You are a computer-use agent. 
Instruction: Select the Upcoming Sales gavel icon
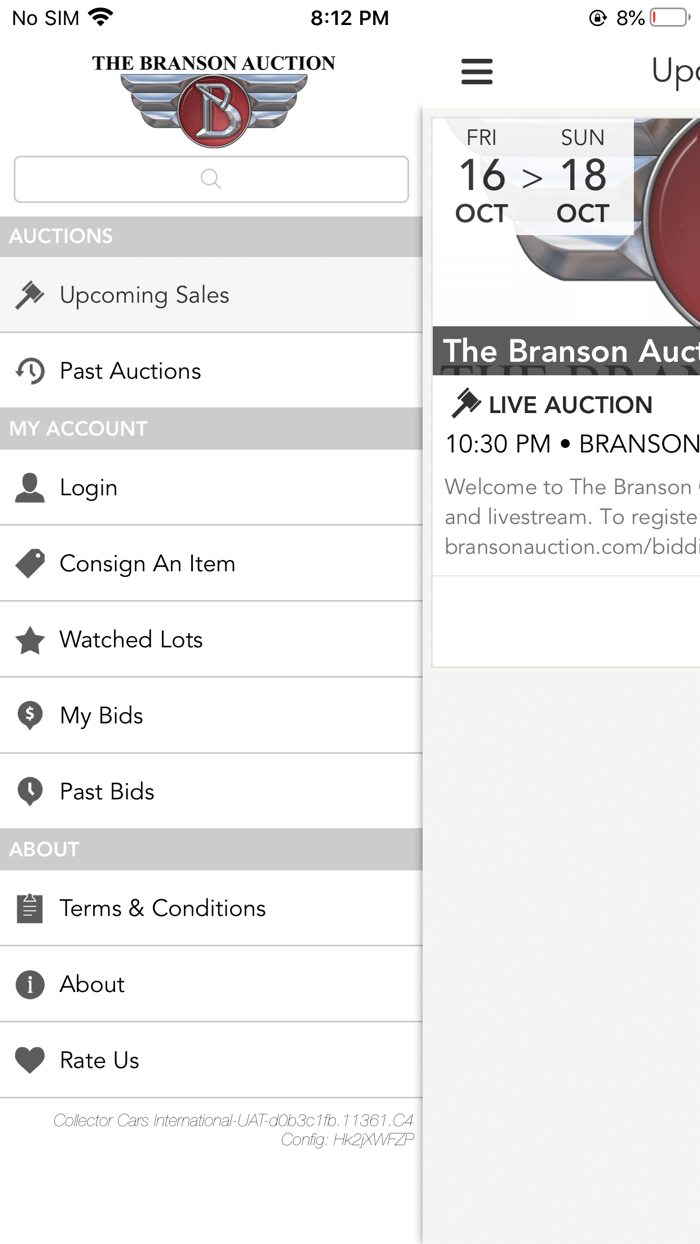[29, 294]
